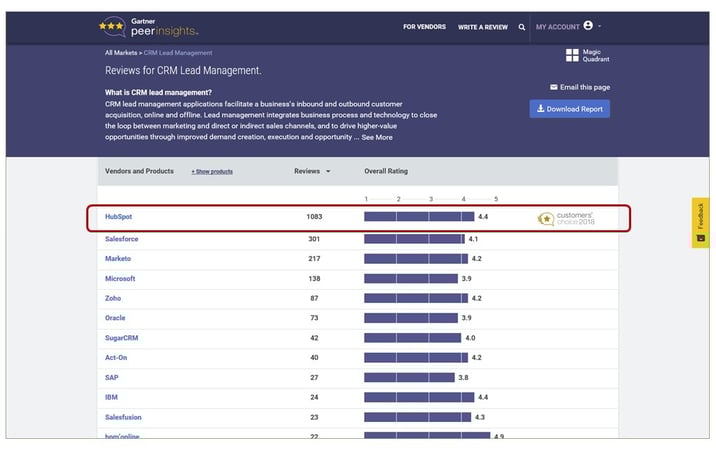Select Write a Review in navigation
This screenshot has height=450, width=716.
pyautogui.click(x=482, y=27)
